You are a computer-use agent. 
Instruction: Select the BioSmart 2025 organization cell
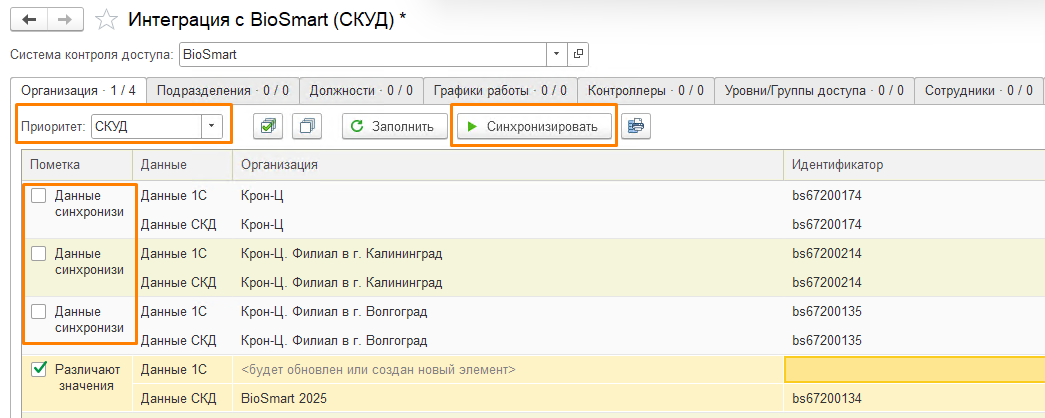click(x=506, y=398)
